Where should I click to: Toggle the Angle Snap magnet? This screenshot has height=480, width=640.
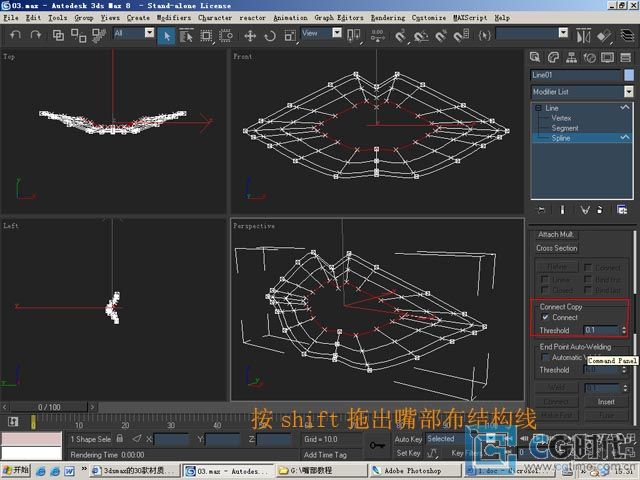point(421,36)
